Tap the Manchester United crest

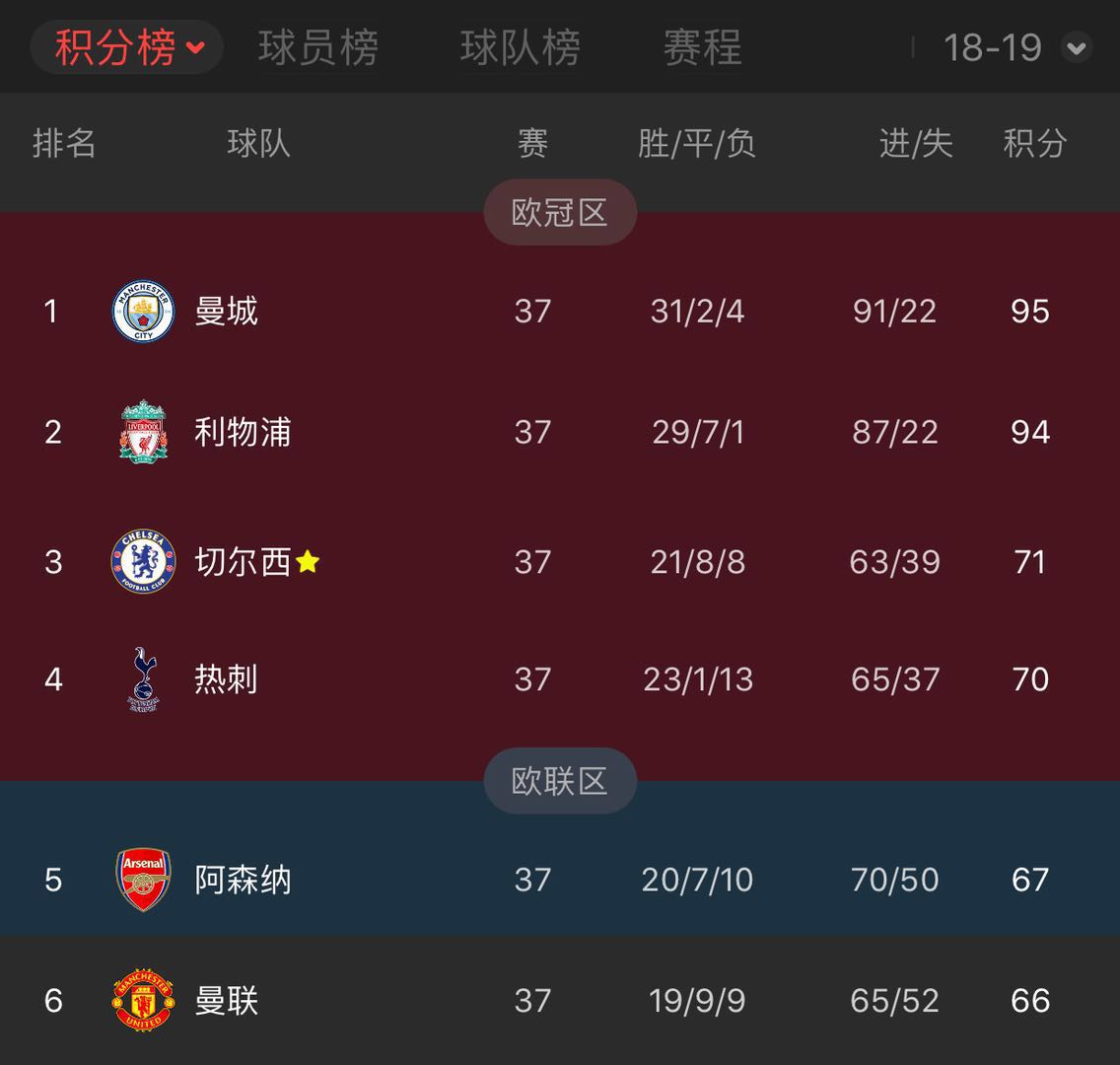pyautogui.click(x=143, y=1001)
